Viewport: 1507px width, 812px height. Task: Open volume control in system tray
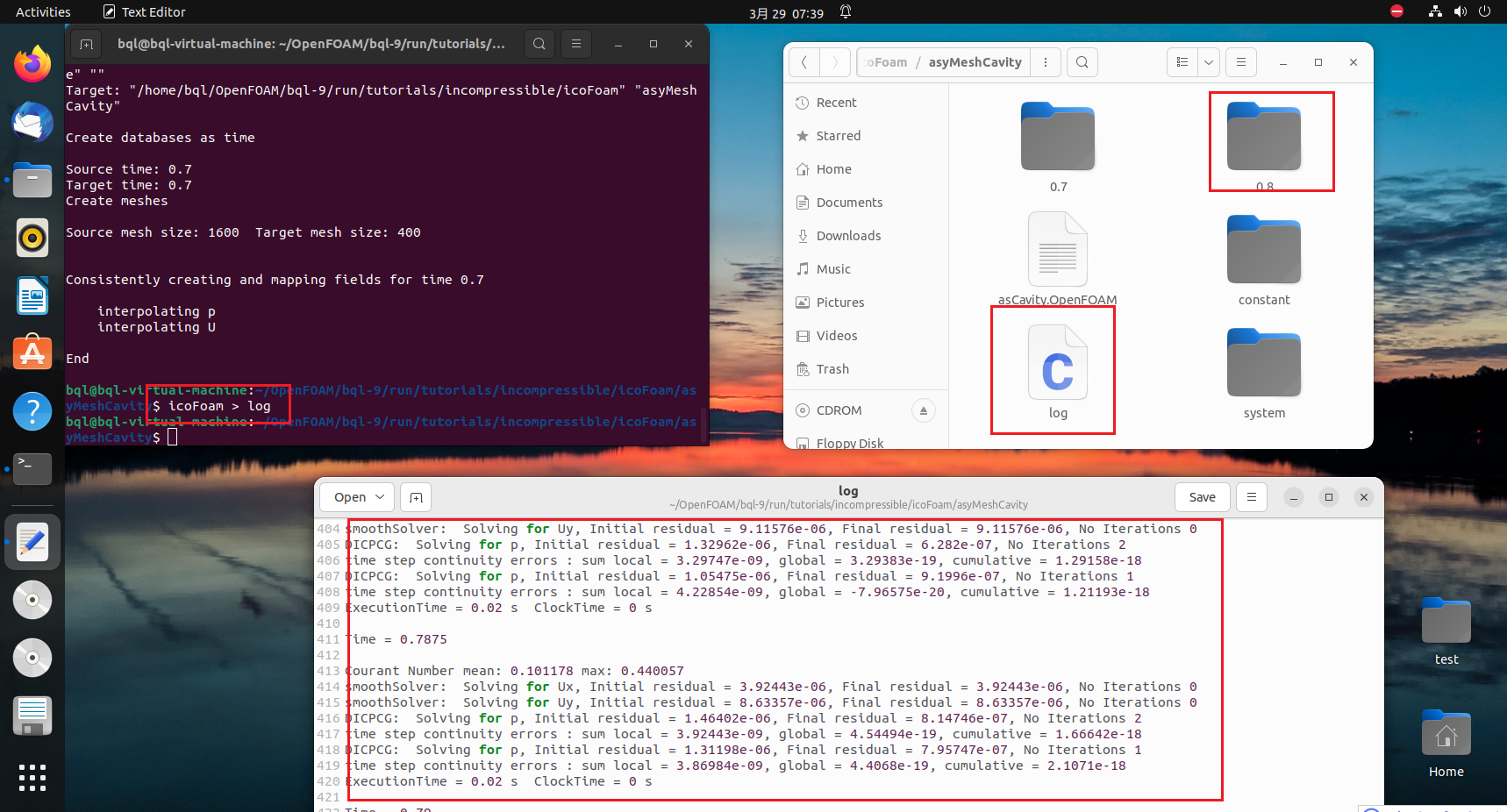point(1460,11)
